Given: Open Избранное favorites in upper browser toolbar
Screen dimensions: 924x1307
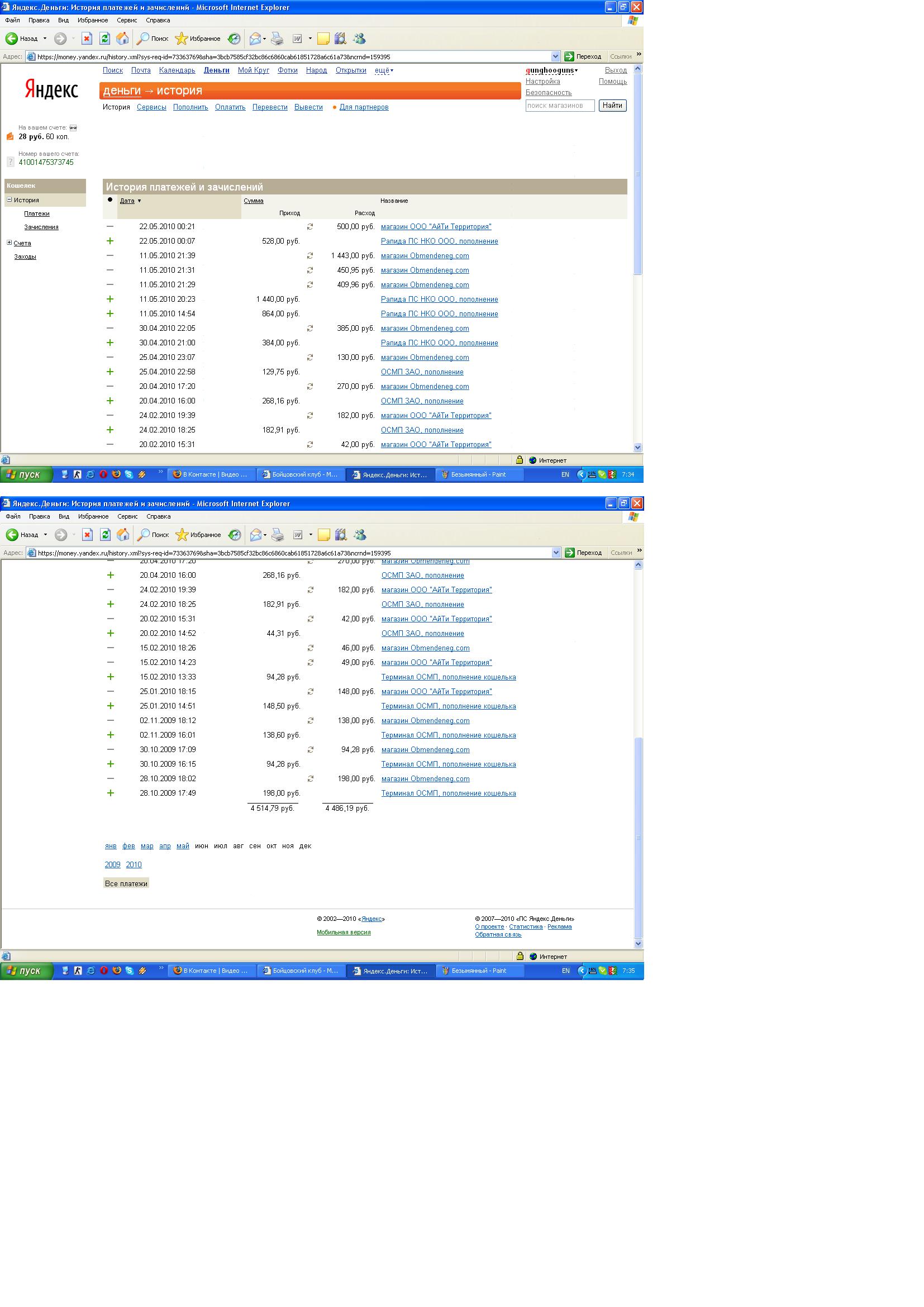Looking at the screenshot, I should [197, 39].
